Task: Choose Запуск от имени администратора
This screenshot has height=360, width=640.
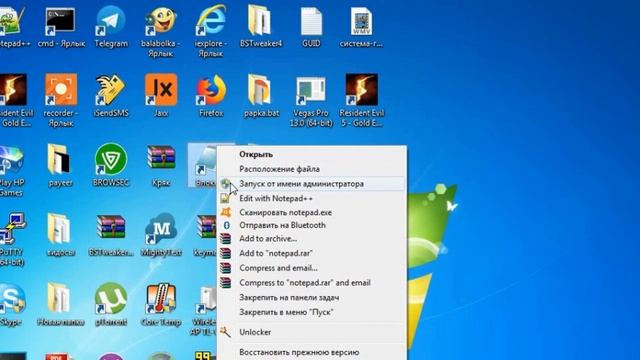Action: pyautogui.click(x=312, y=184)
